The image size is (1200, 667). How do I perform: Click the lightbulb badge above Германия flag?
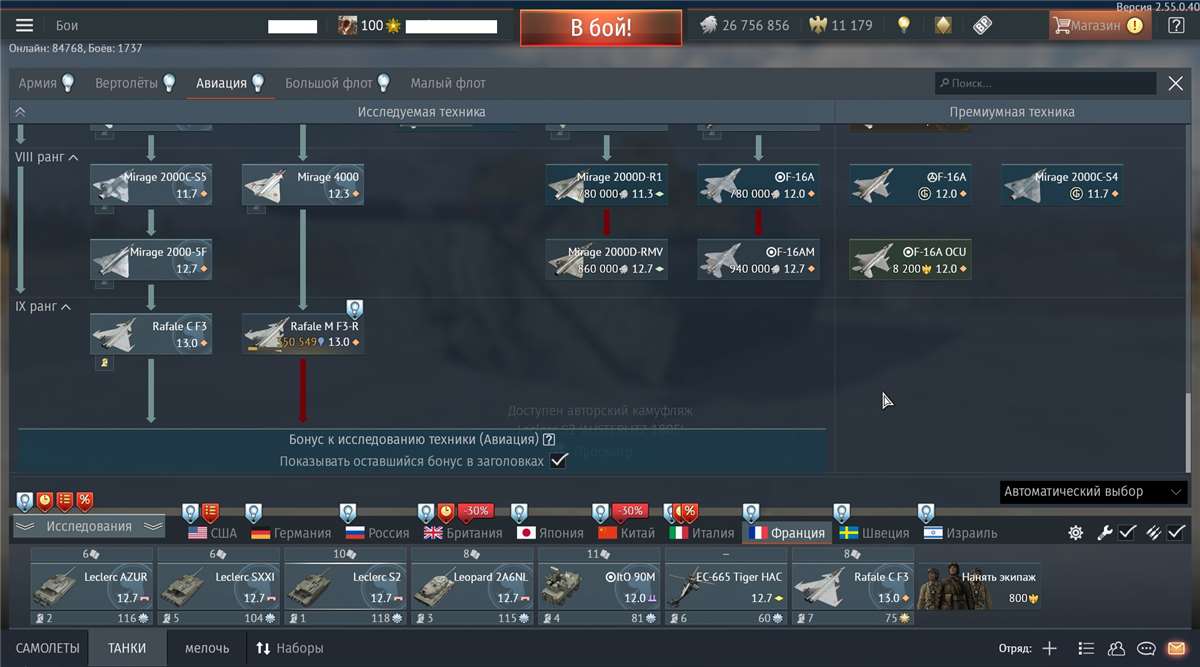click(x=254, y=513)
